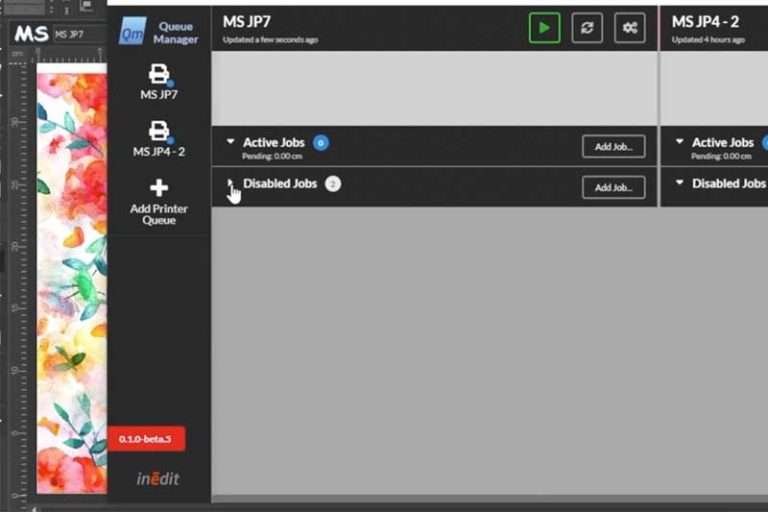This screenshot has height=512, width=768.
Task: Click the MS JP4 - 2 queue header title
Action: coord(705,22)
